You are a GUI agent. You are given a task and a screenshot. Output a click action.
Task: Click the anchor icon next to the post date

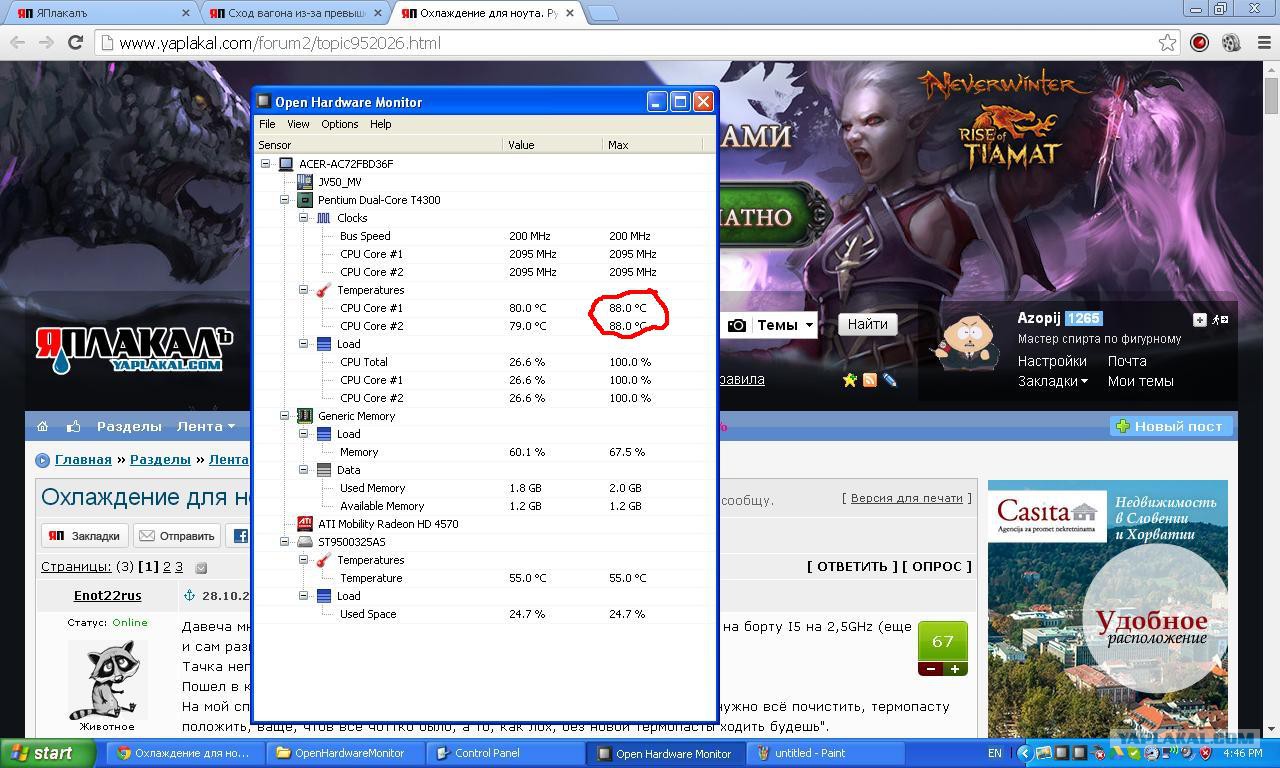pos(188,595)
